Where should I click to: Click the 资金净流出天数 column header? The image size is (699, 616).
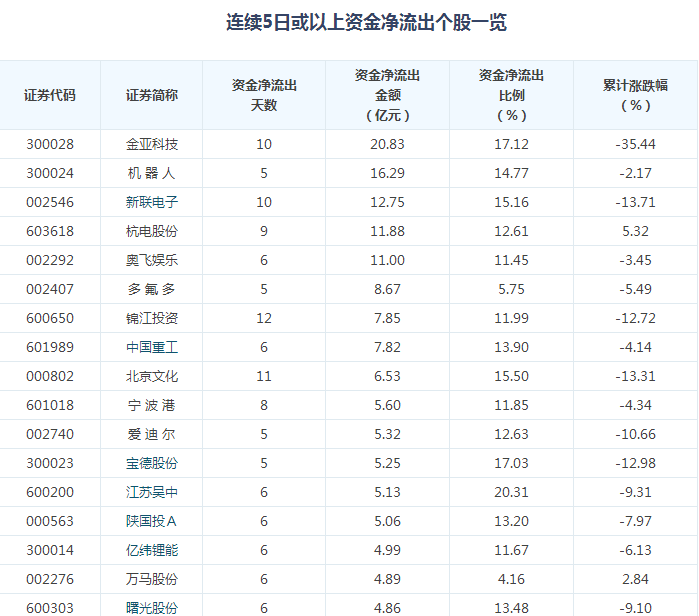click(264, 95)
